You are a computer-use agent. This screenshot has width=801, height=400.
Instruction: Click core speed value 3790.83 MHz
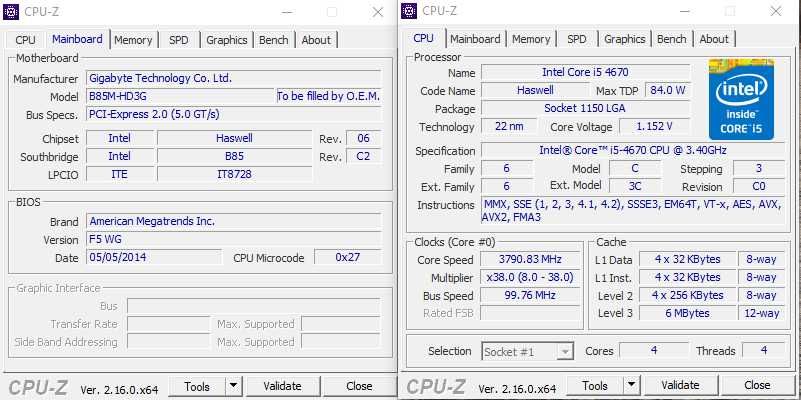(530, 260)
